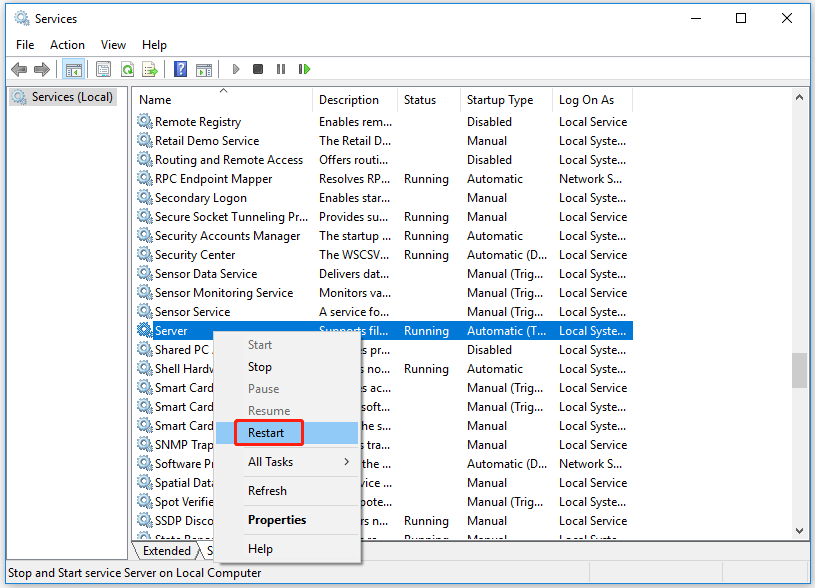Choose Stop in the context menu

click(x=287, y=367)
